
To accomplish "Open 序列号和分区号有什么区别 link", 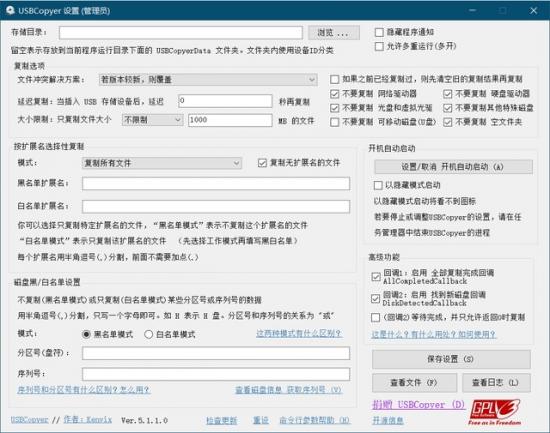I will (84, 389).
